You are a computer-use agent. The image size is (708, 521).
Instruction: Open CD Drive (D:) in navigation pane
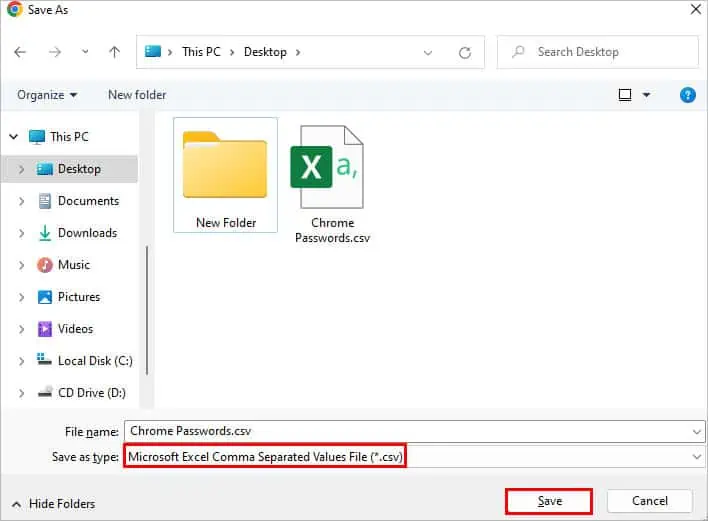pos(82,393)
